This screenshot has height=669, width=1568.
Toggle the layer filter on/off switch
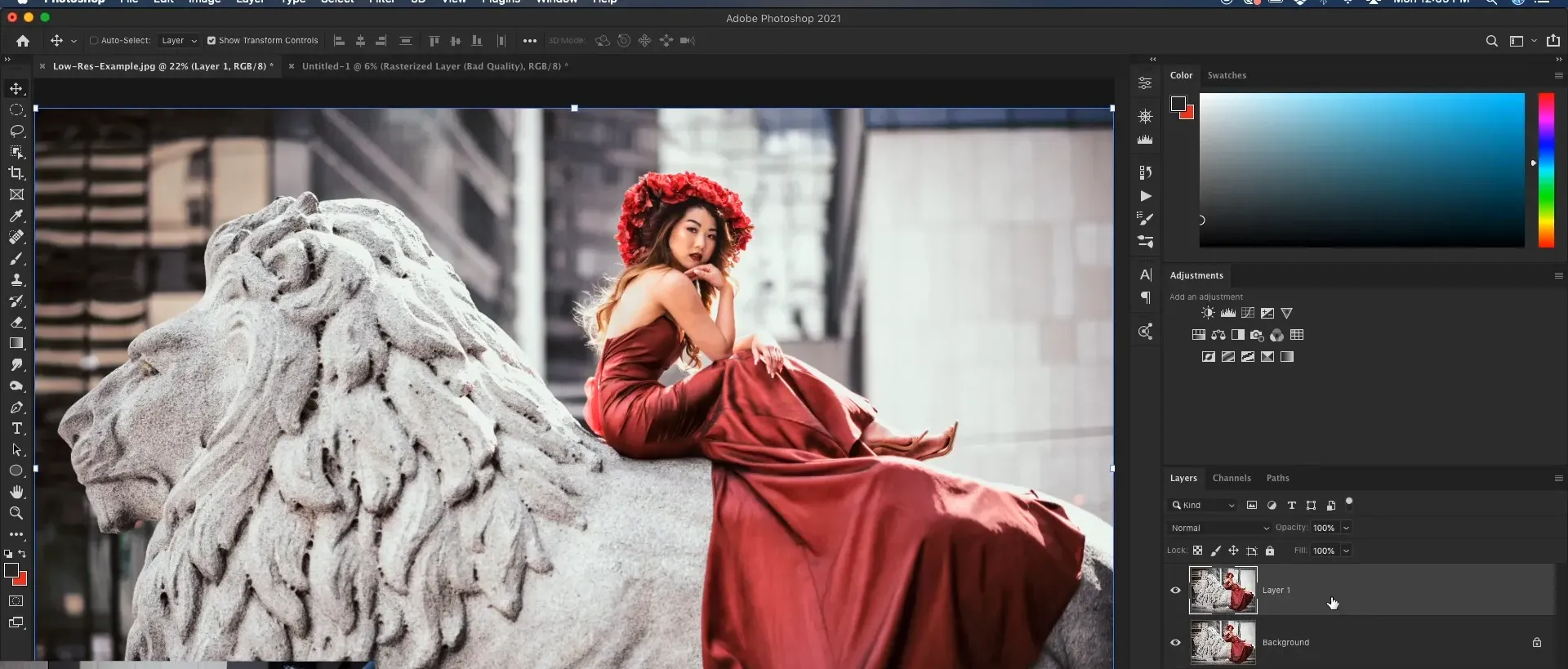point(1349,502)
